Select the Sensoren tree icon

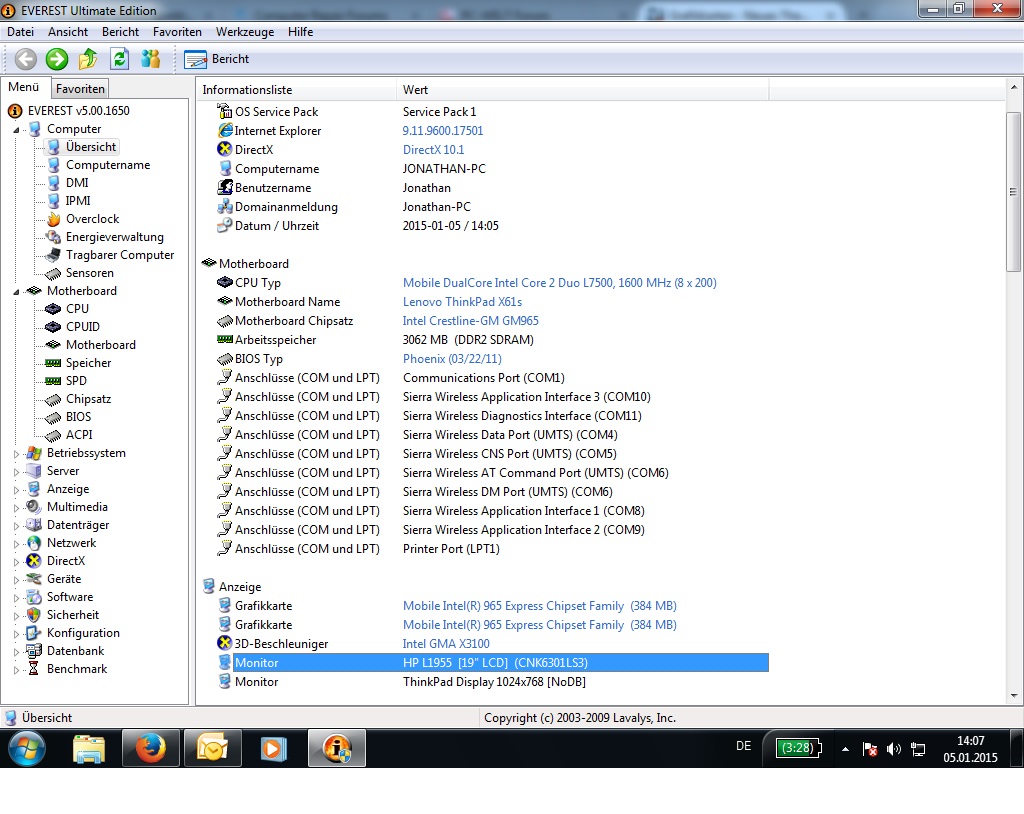54,273
